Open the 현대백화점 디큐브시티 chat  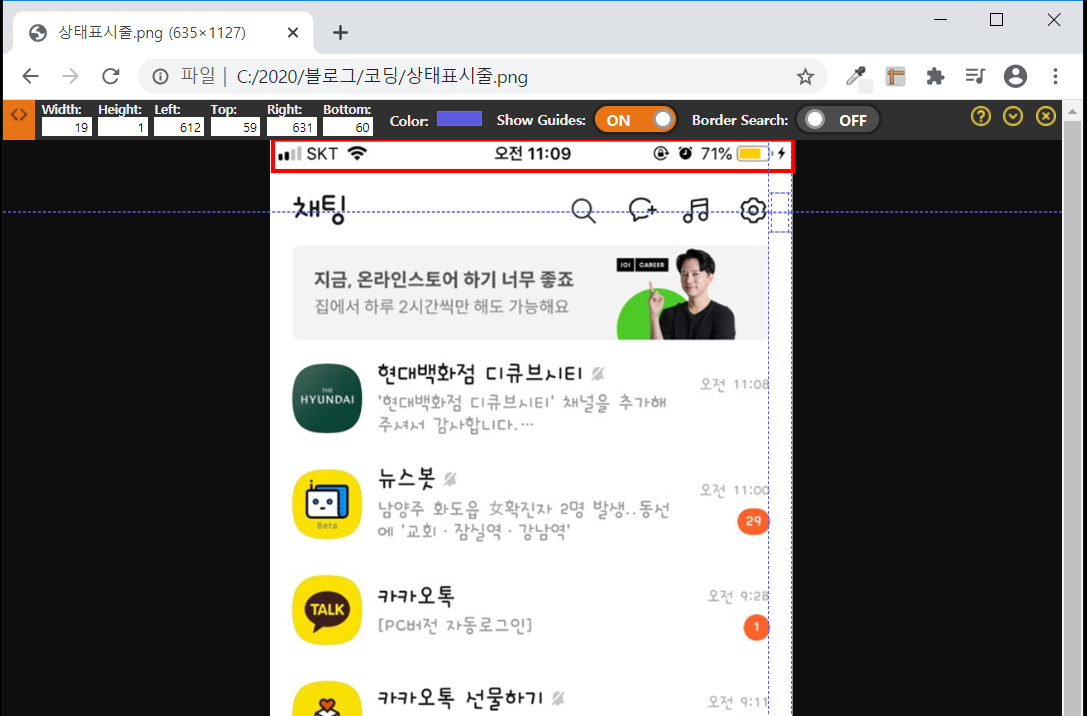[531, 399]
